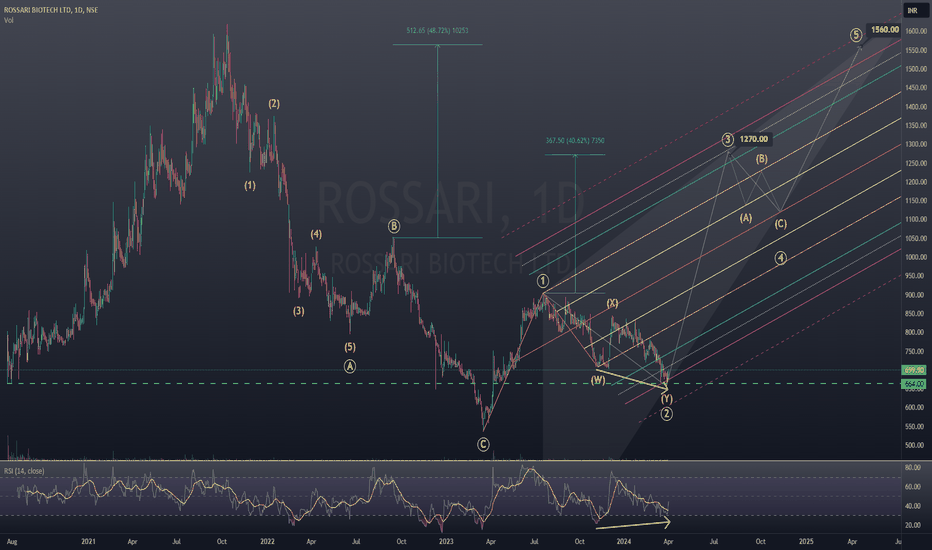Click the 2025 date axis label
This screenshot has height=550, width=932.
coord(806,542)
